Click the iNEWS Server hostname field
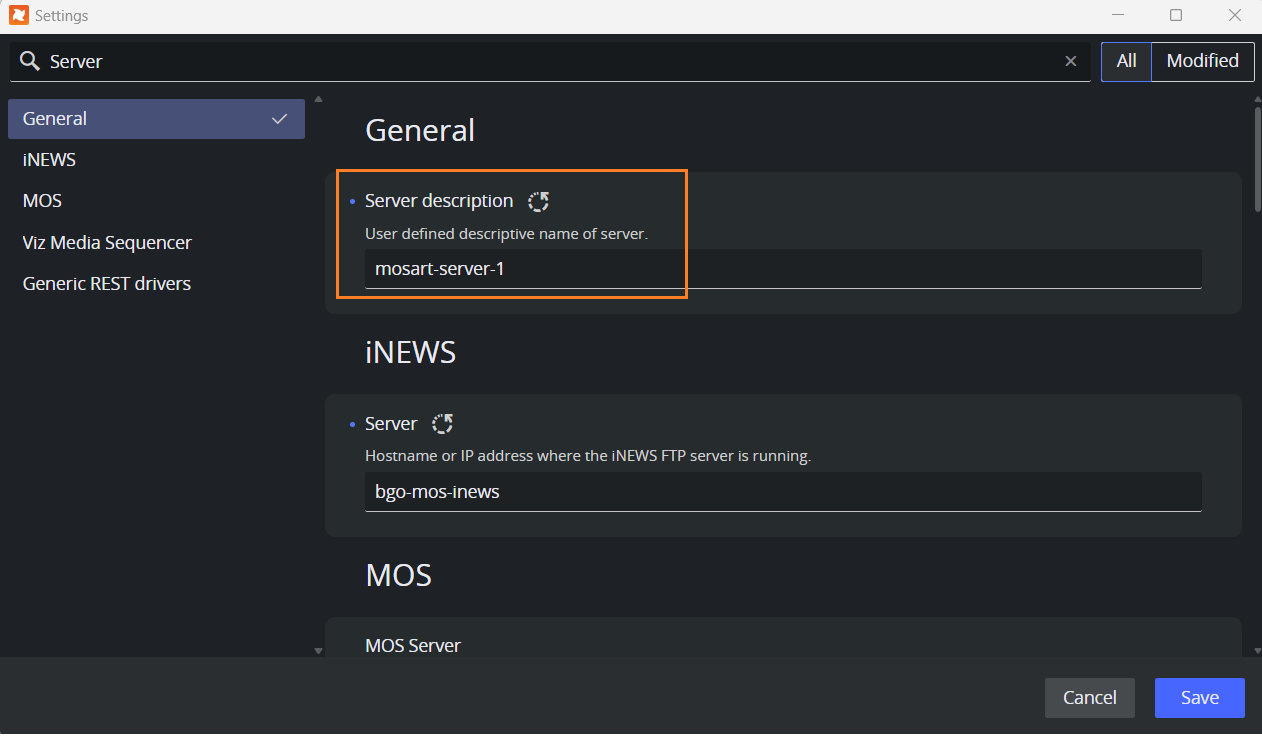 pyautogui.click(x=782, y=492)
